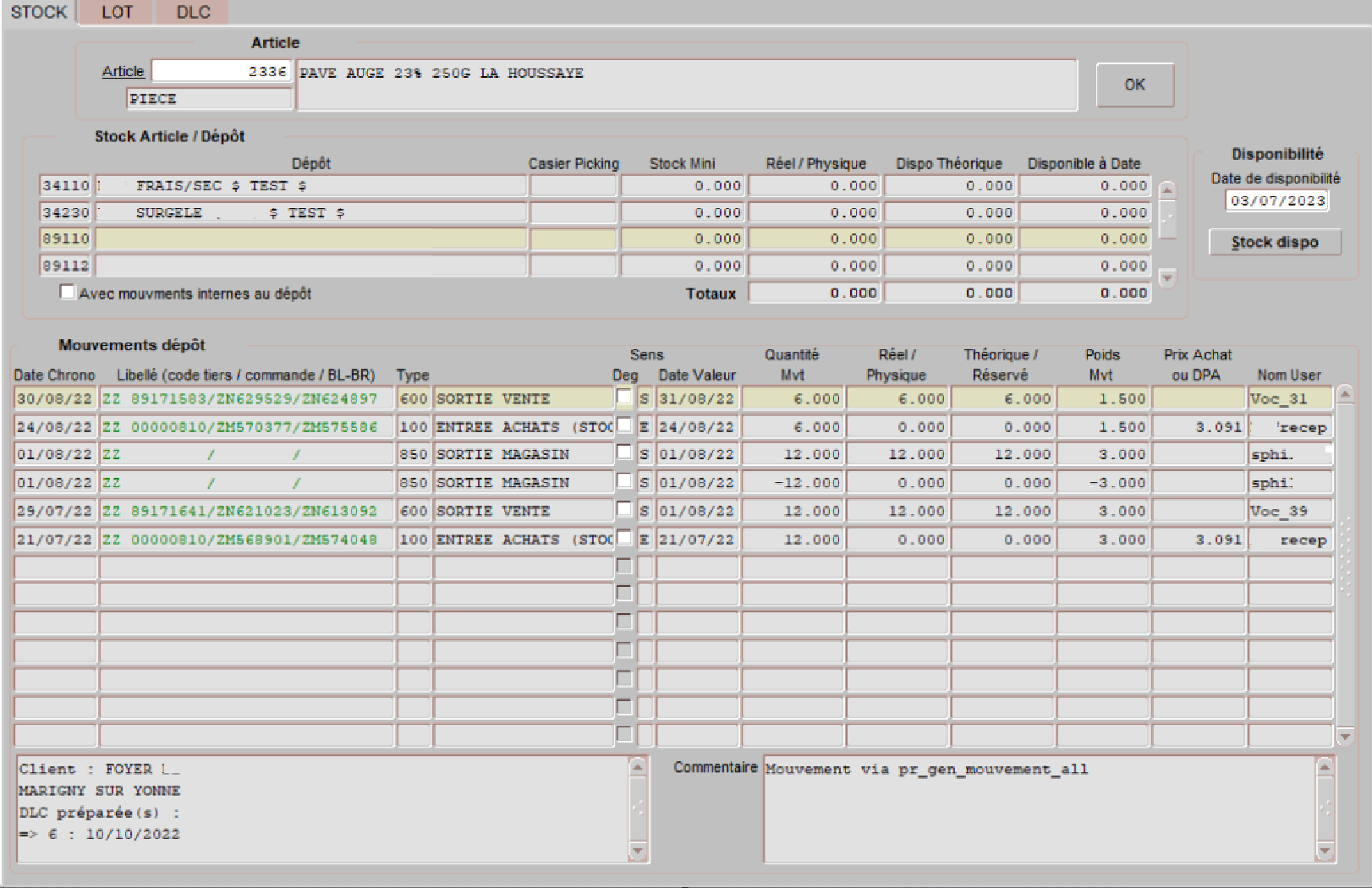Click quantity -12.000 cell
The image size is (1372, 888).
(x=793, y=483)
